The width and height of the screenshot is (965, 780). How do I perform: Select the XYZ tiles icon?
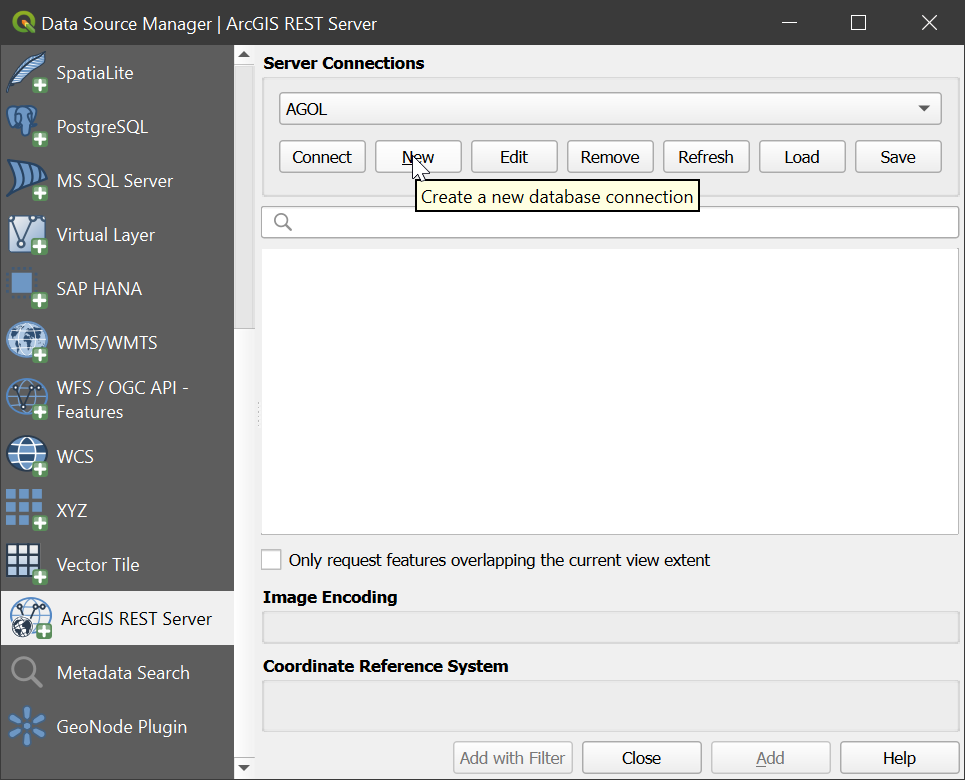[27, 511]
